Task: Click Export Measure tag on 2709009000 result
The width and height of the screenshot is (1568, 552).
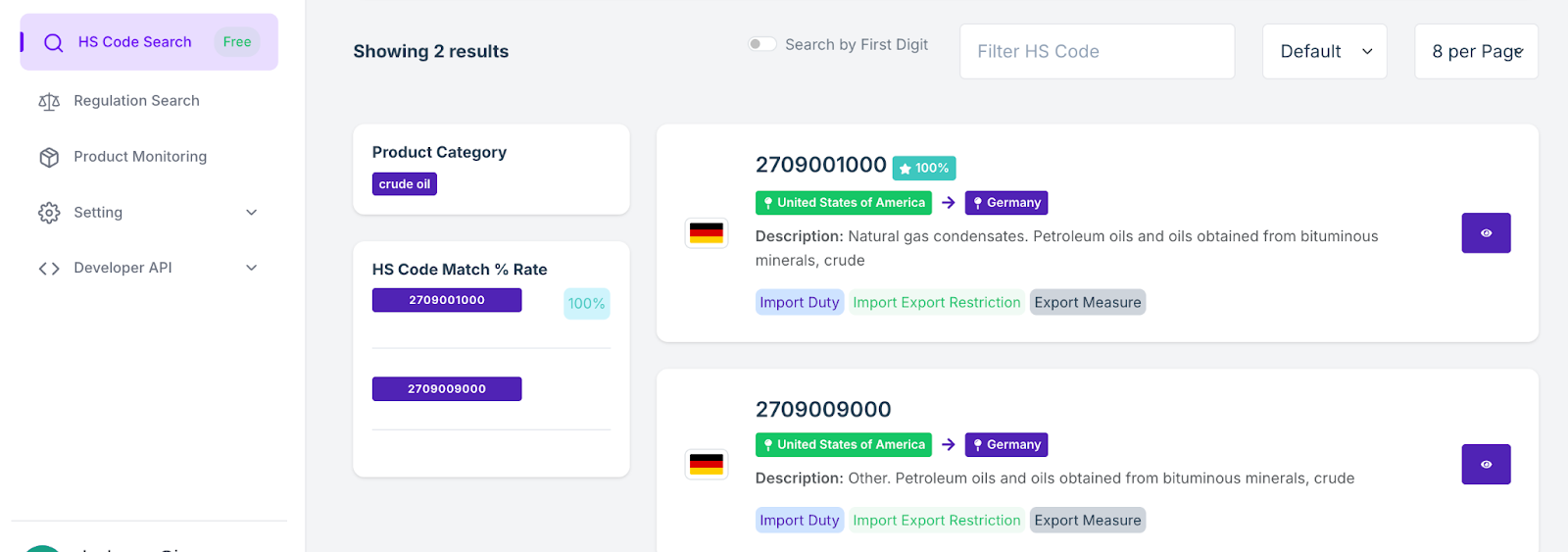Action: tap(1088, 521)
